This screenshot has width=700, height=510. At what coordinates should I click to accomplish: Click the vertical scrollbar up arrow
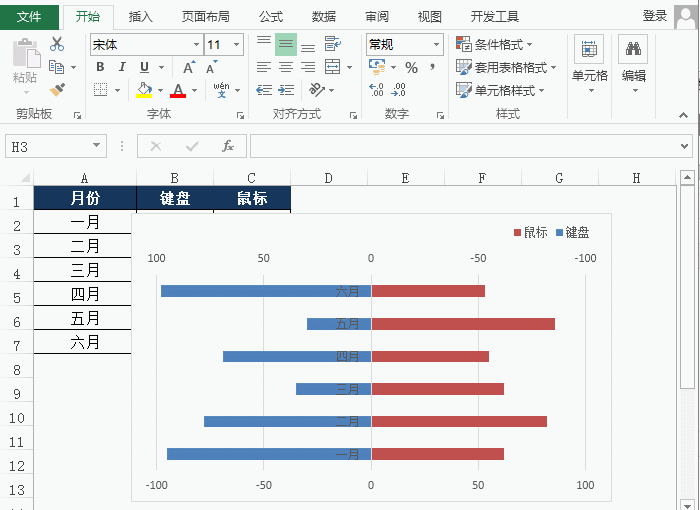(687, 177)
